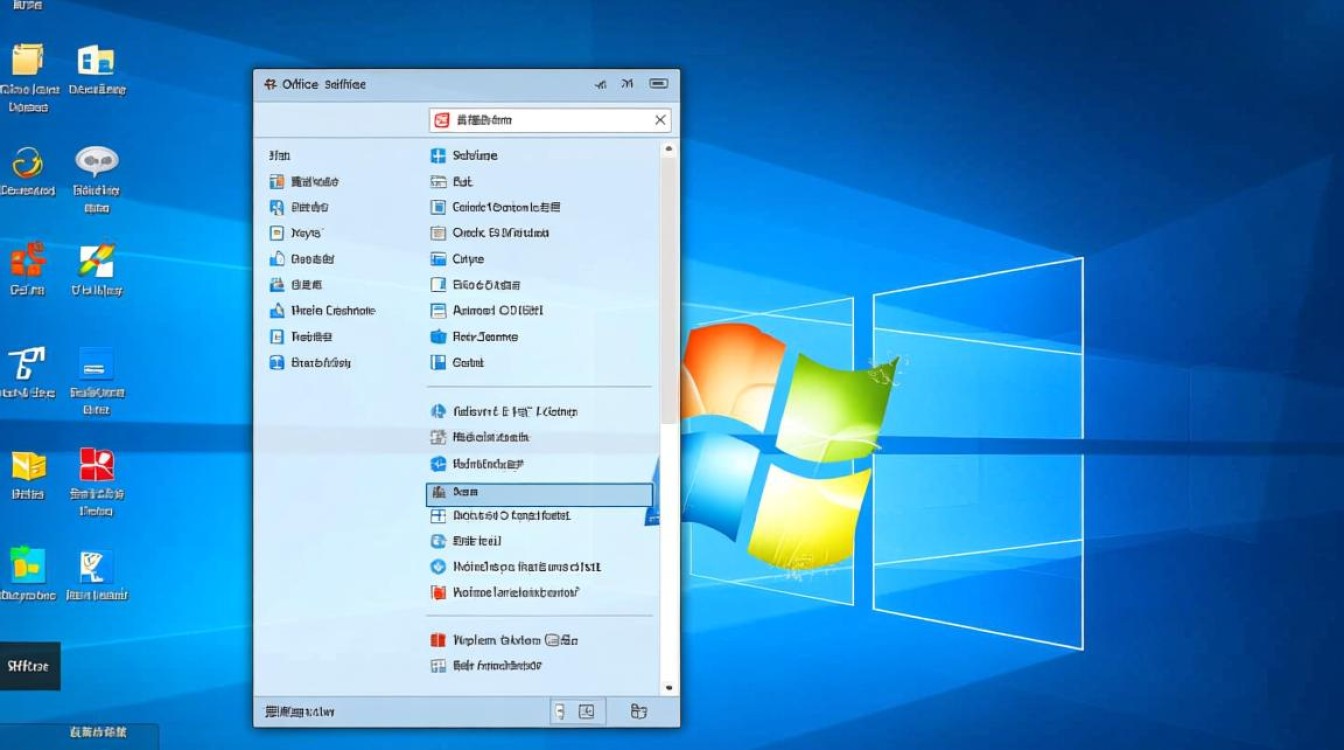Click the scrollbar down arrow in the Office window
The height and width of the screenshot is (750, 1344).
click(669, 688)
